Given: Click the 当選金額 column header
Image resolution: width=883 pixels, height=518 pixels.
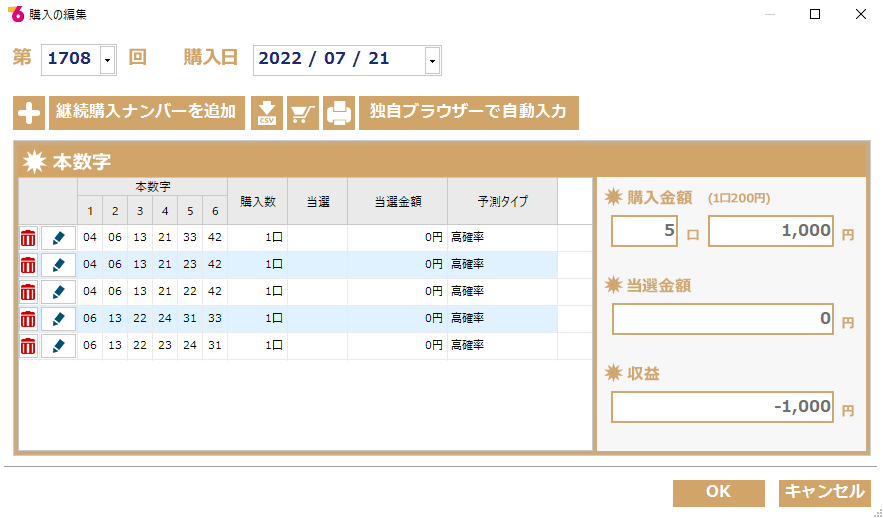Looking at the screenshot, I should coord(398,201).
